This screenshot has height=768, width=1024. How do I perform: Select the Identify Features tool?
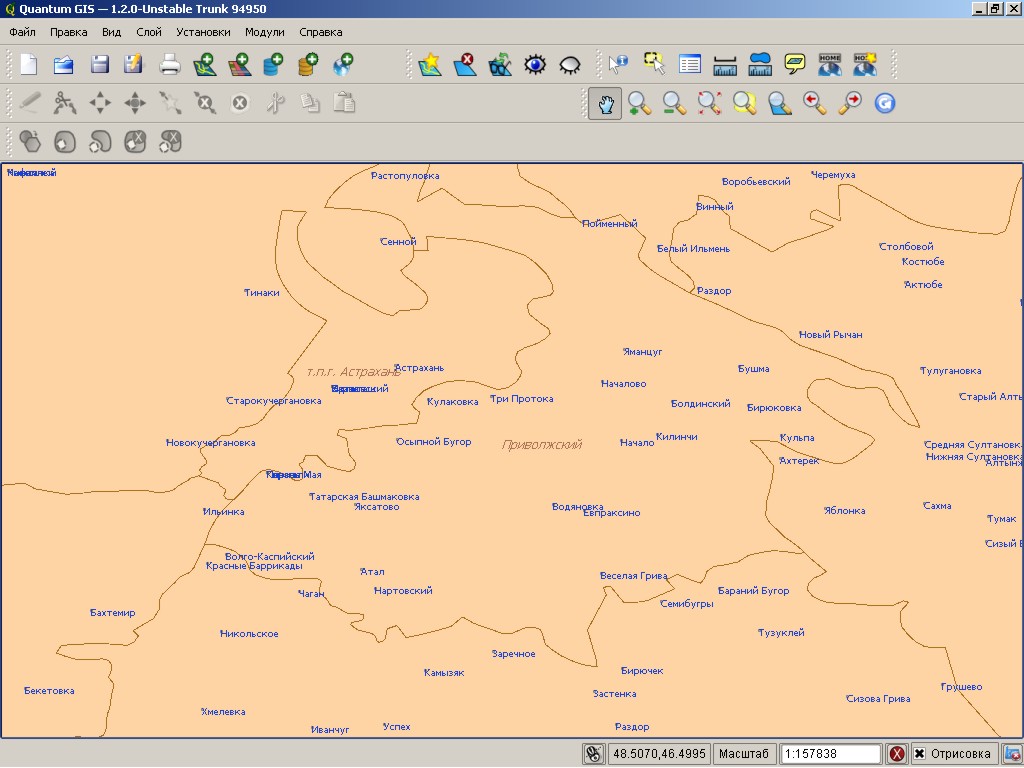click(x=618, y=64)
